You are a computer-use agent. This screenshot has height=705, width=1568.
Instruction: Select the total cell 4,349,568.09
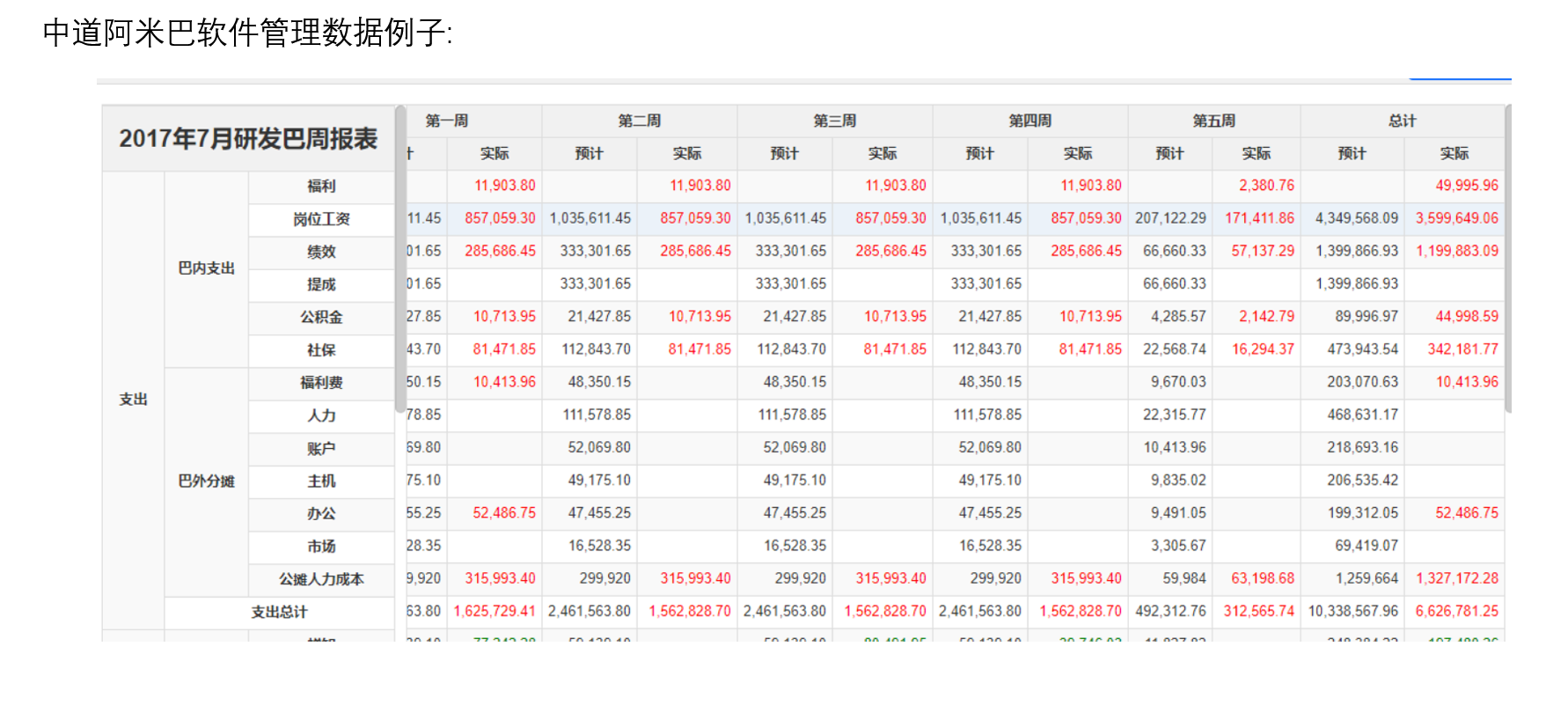pyautogui.click(x=1352, y=218)
